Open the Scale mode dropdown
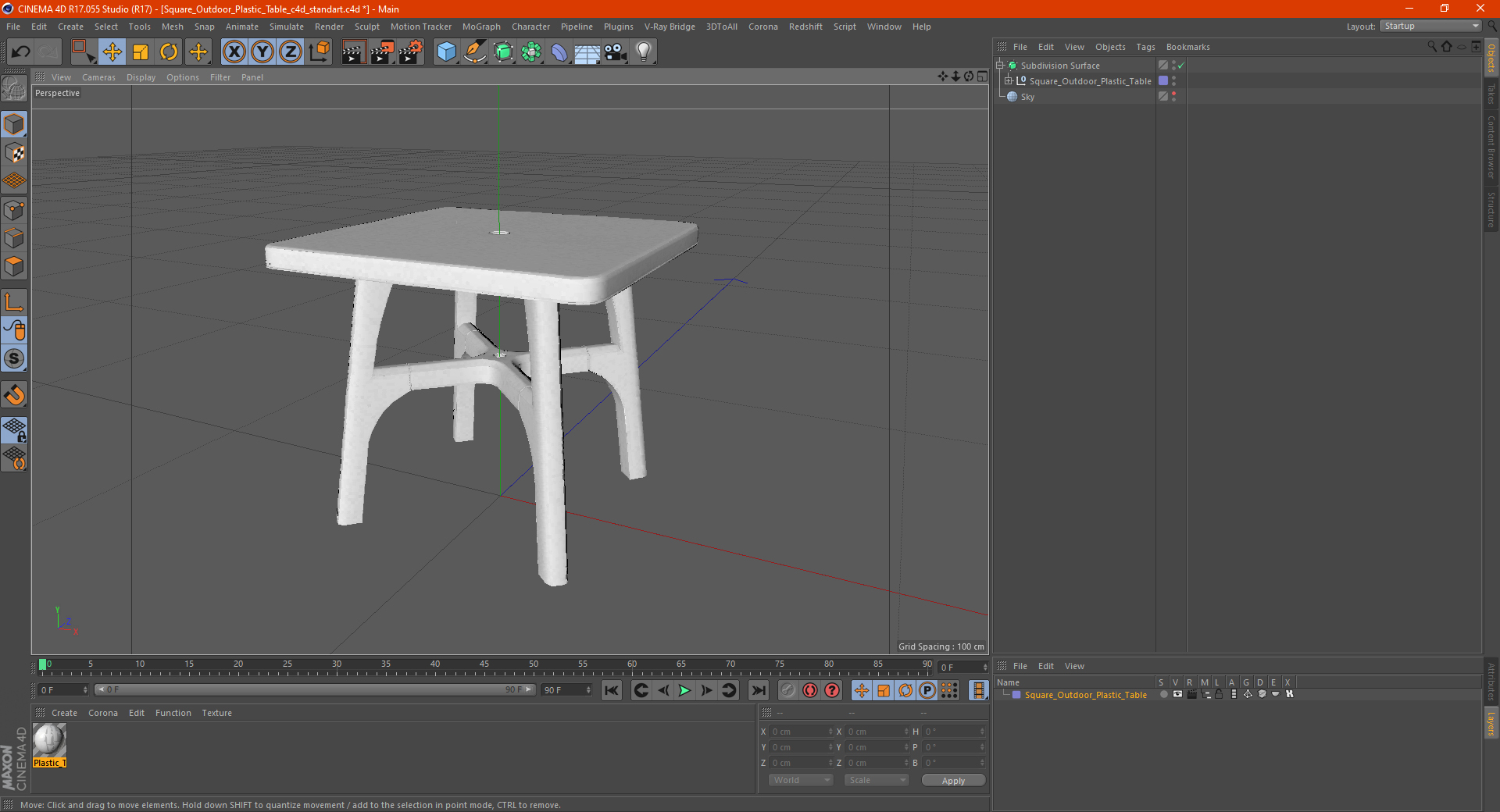The image size is (1500, 812). [x=877, y=780]
